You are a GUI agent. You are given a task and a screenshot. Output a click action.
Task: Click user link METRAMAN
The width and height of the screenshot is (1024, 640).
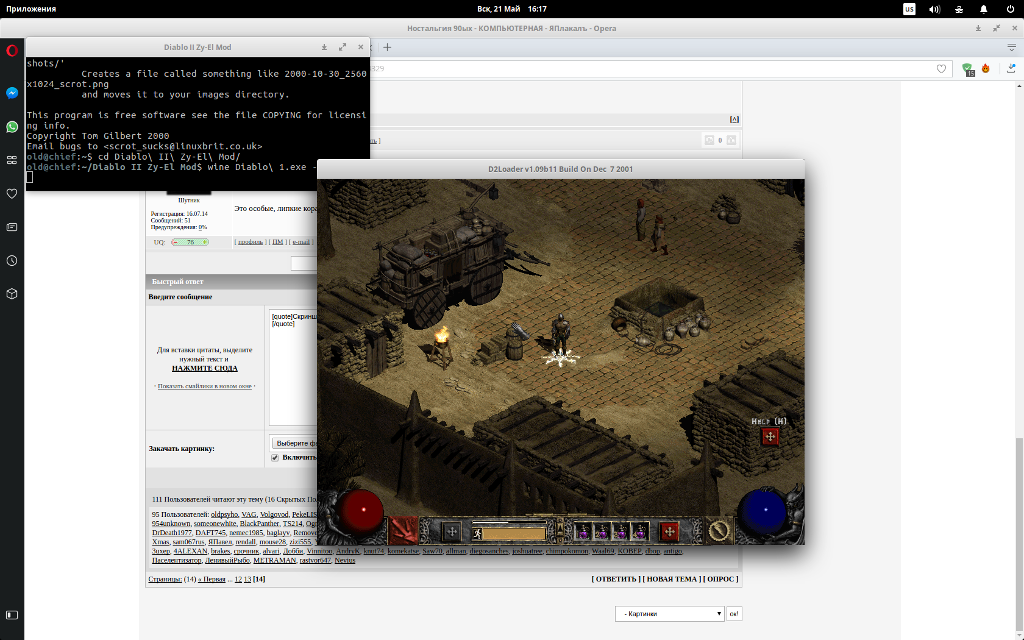(275, 560)
